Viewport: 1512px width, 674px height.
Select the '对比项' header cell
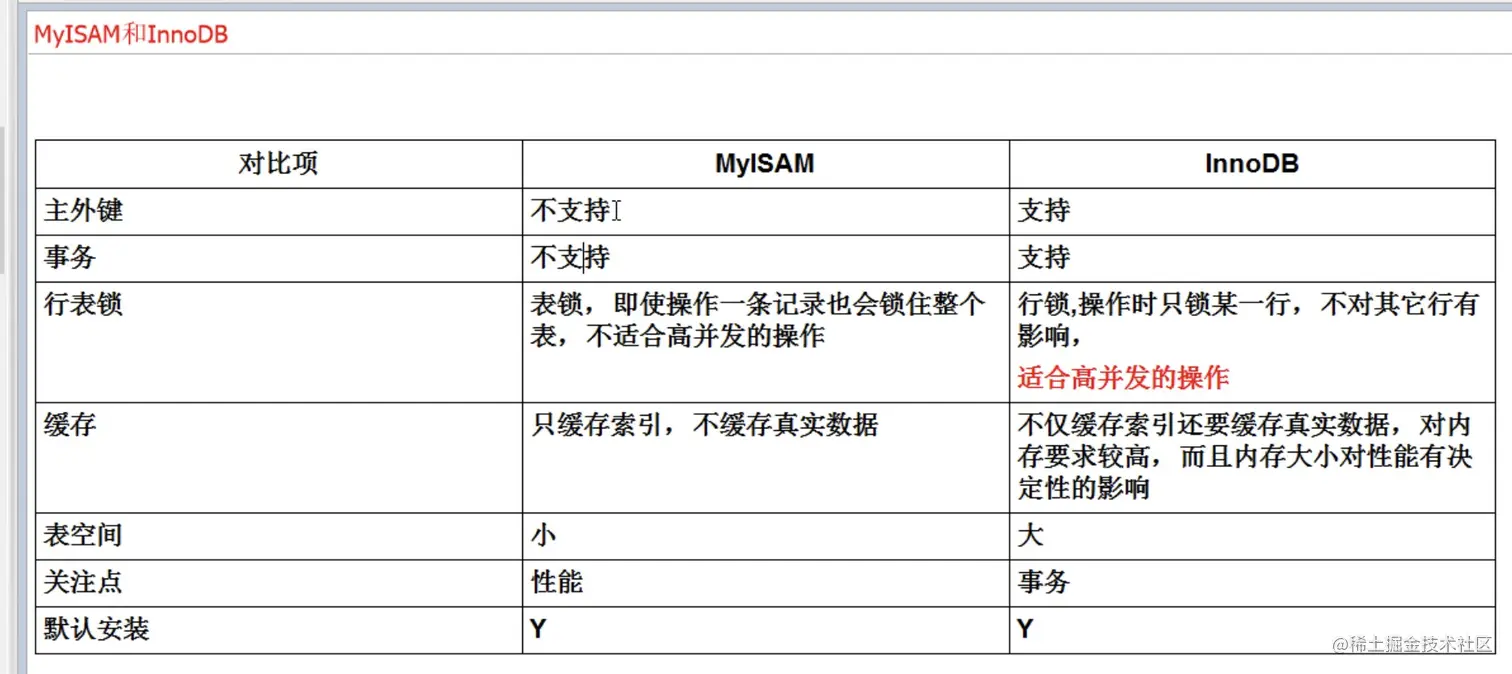[278, 164]
